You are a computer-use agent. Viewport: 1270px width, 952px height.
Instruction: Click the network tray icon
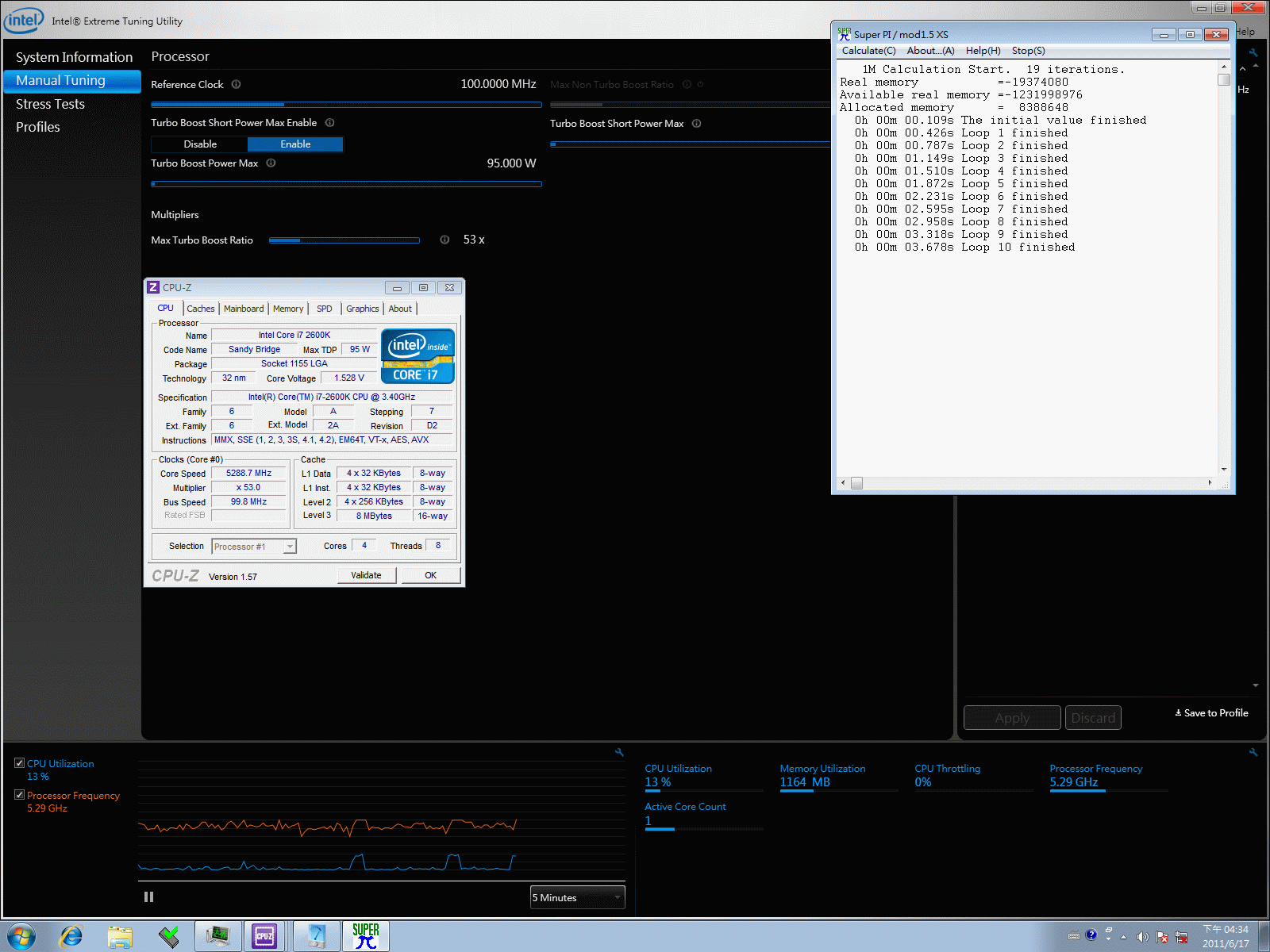tap(1182, 937)
